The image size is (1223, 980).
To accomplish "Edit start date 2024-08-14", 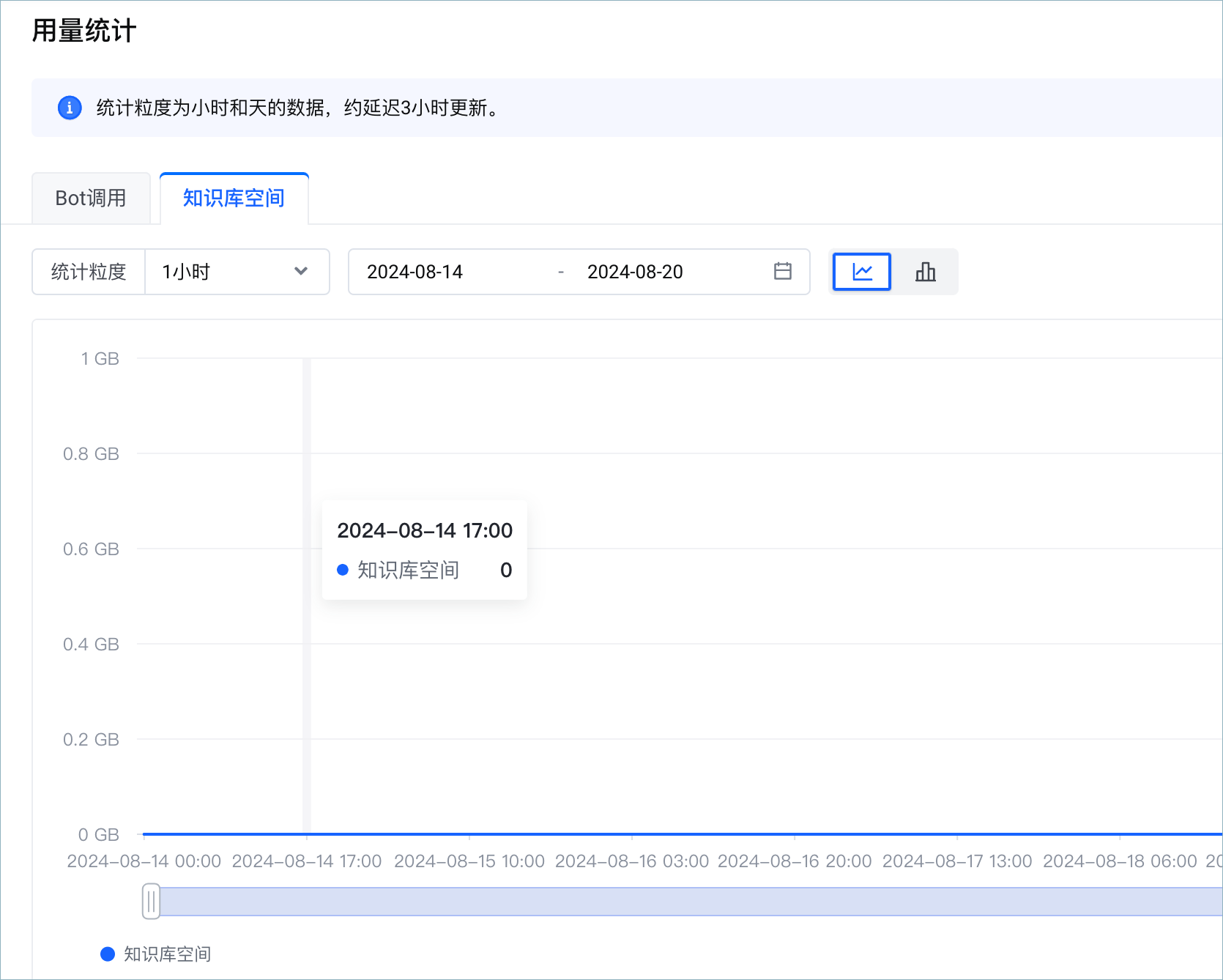I will pos(415,272).
